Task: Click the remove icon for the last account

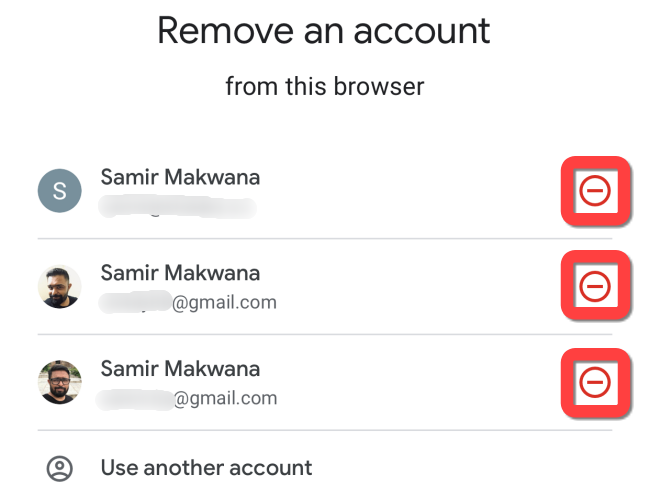Action: coord(595,381)
